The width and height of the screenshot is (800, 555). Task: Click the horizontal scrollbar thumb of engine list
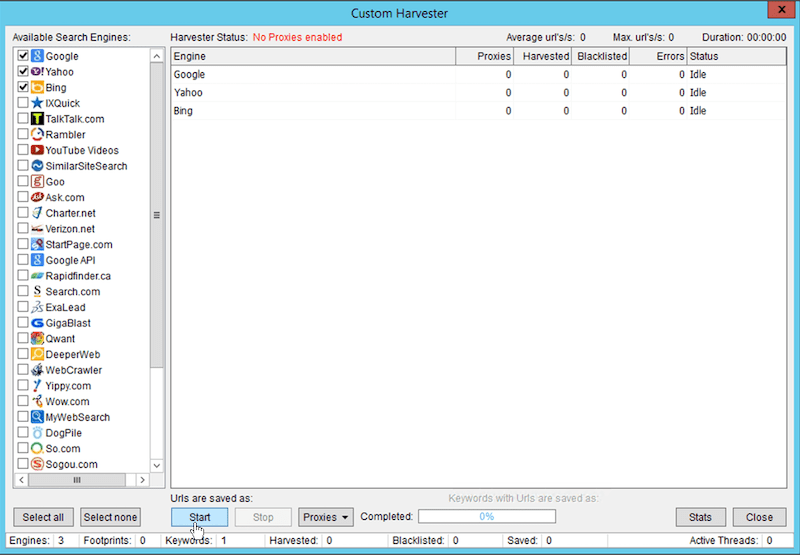point(77,480)
